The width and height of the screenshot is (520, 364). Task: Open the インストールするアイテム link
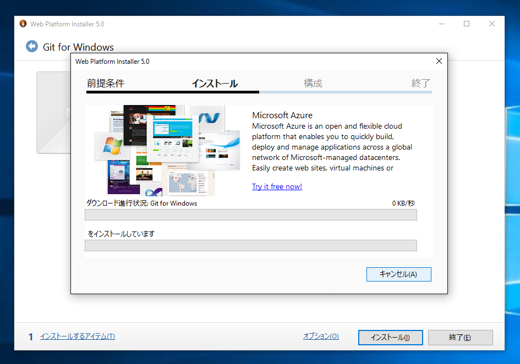coord(78,336)
